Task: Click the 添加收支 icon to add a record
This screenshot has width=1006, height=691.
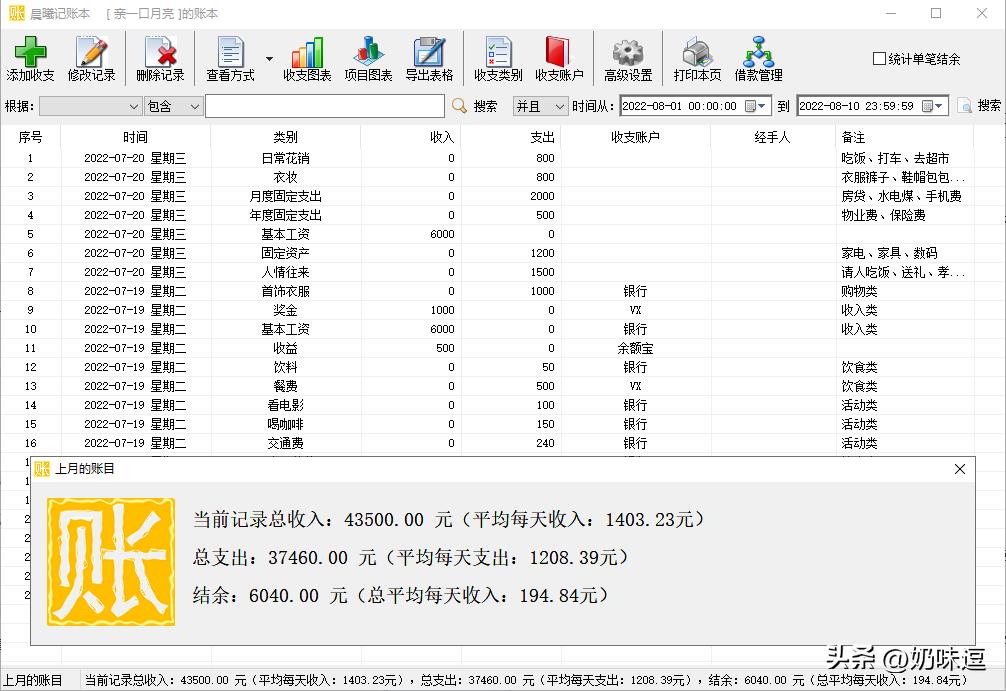Action: 30,57
